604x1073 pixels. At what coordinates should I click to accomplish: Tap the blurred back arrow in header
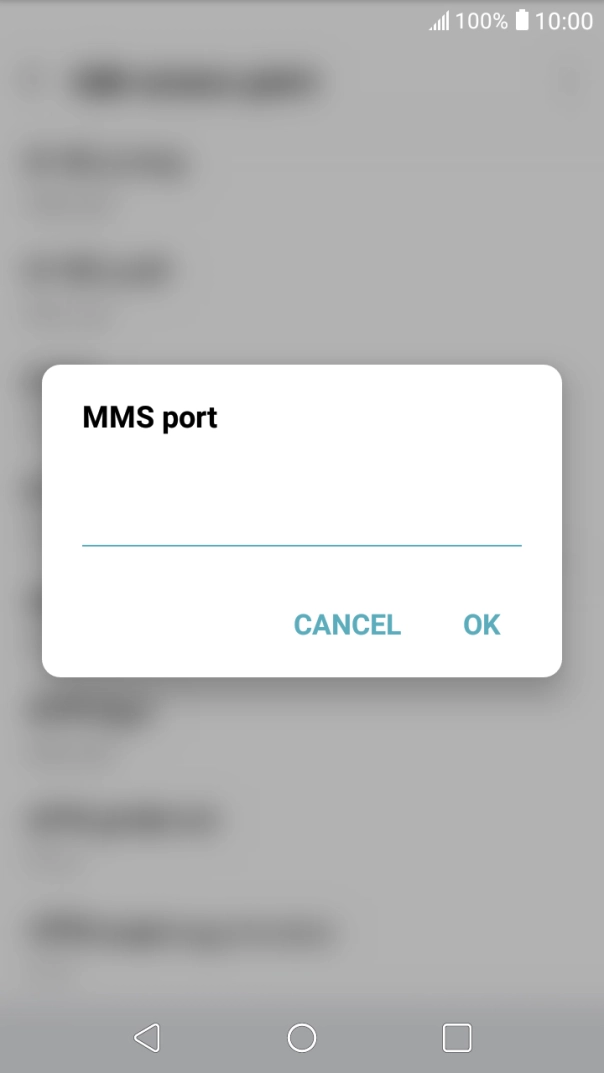[31, 83]
